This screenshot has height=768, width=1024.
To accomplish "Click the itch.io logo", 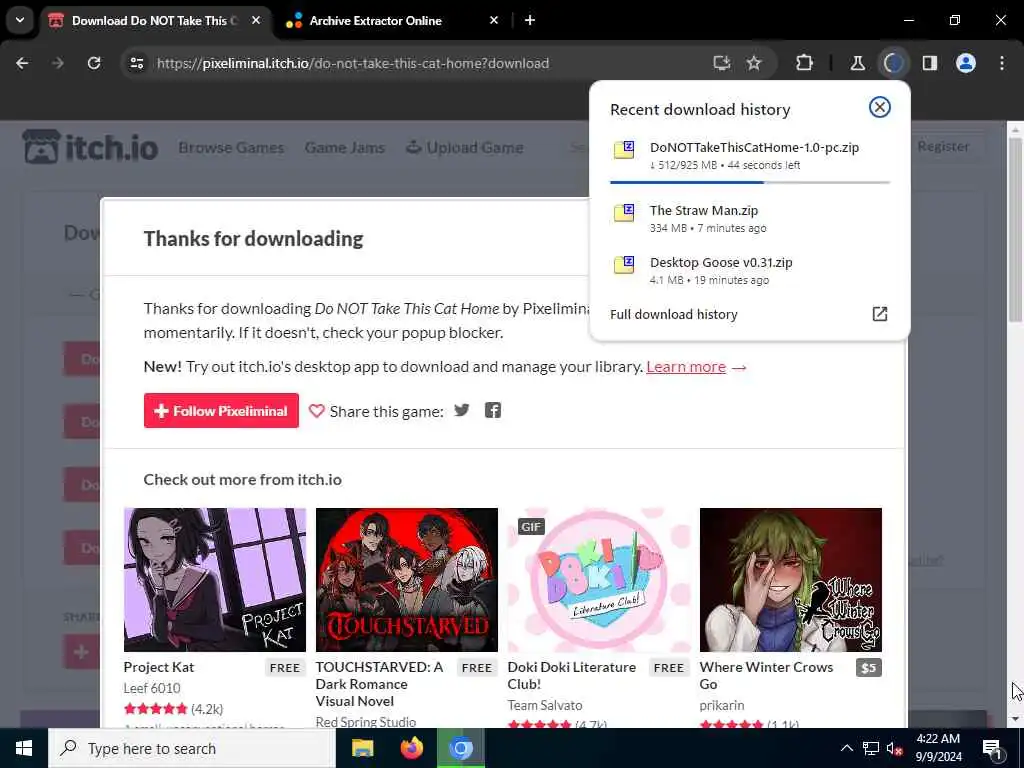I will (x=90, y=147).
